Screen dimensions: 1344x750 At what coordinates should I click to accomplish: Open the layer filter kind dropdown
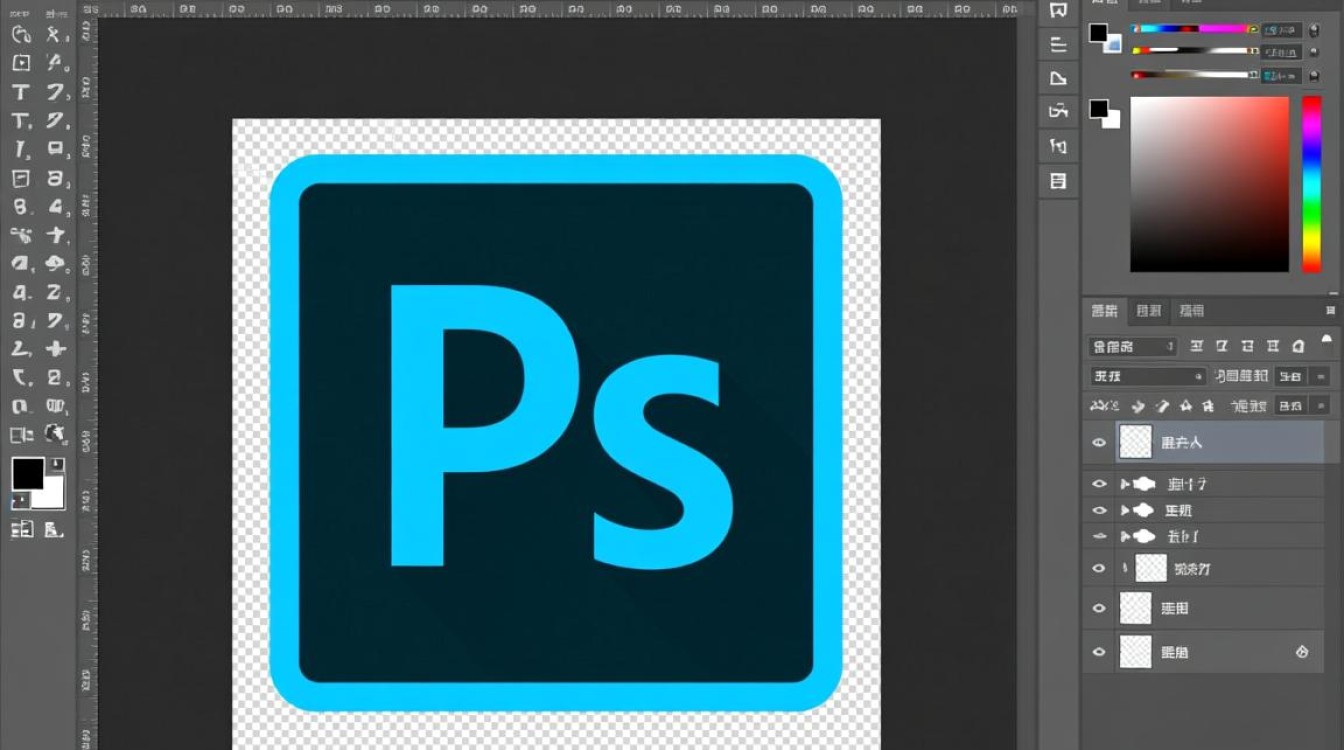[1132, 347]
